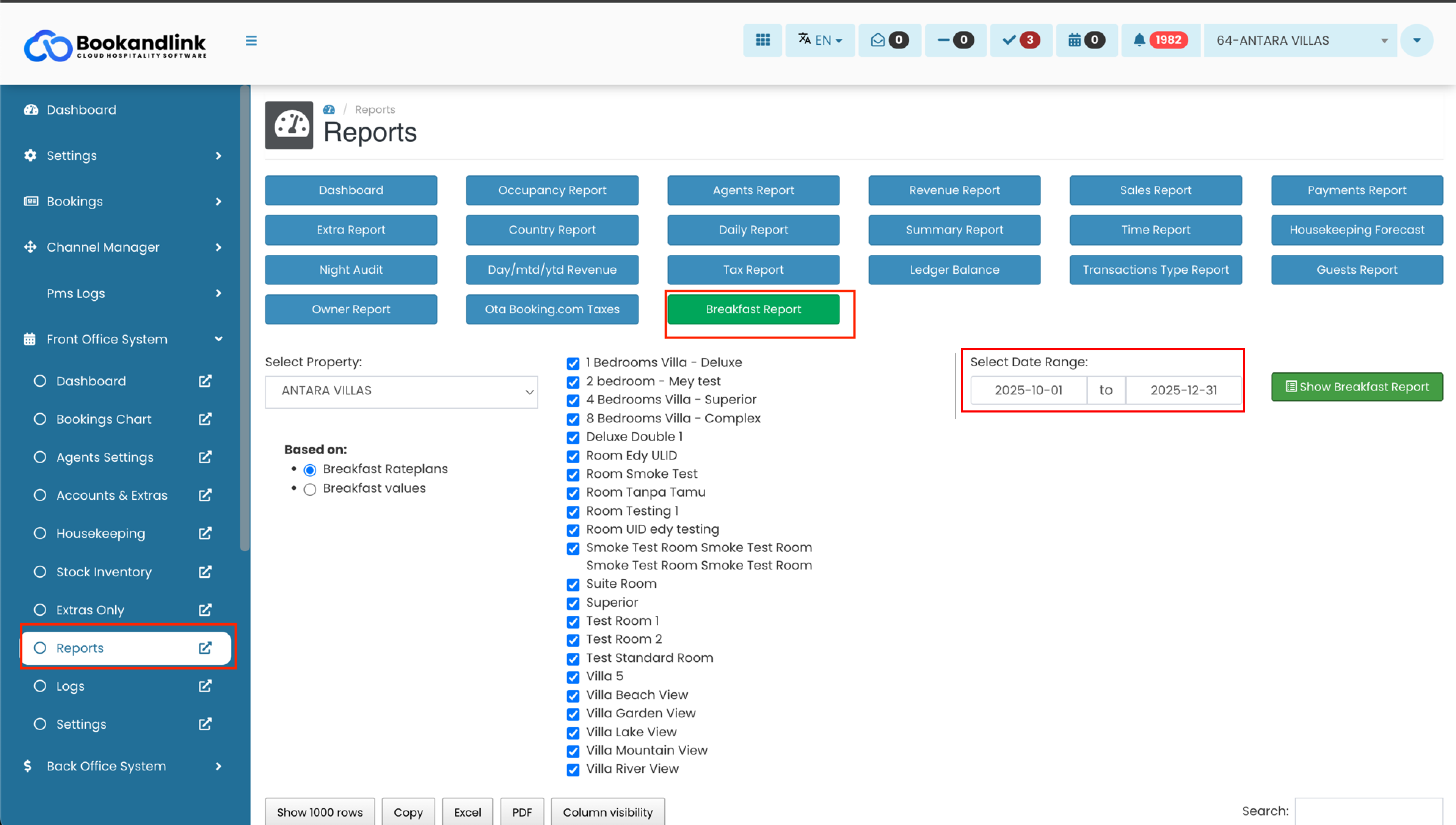Image resolution: width=1456 pixels, height=825 pixels.
Task: Click the start date field 2025-10-01
Action: tap(1028, 391)
